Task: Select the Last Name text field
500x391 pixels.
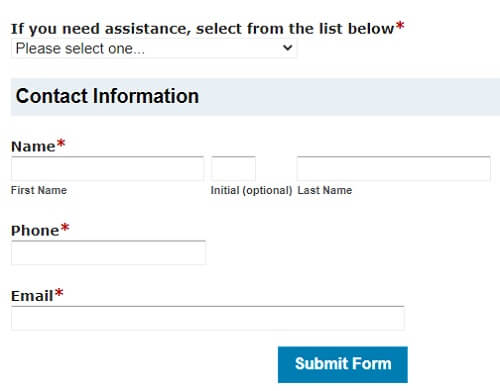Action: click(x=394, y=168)
